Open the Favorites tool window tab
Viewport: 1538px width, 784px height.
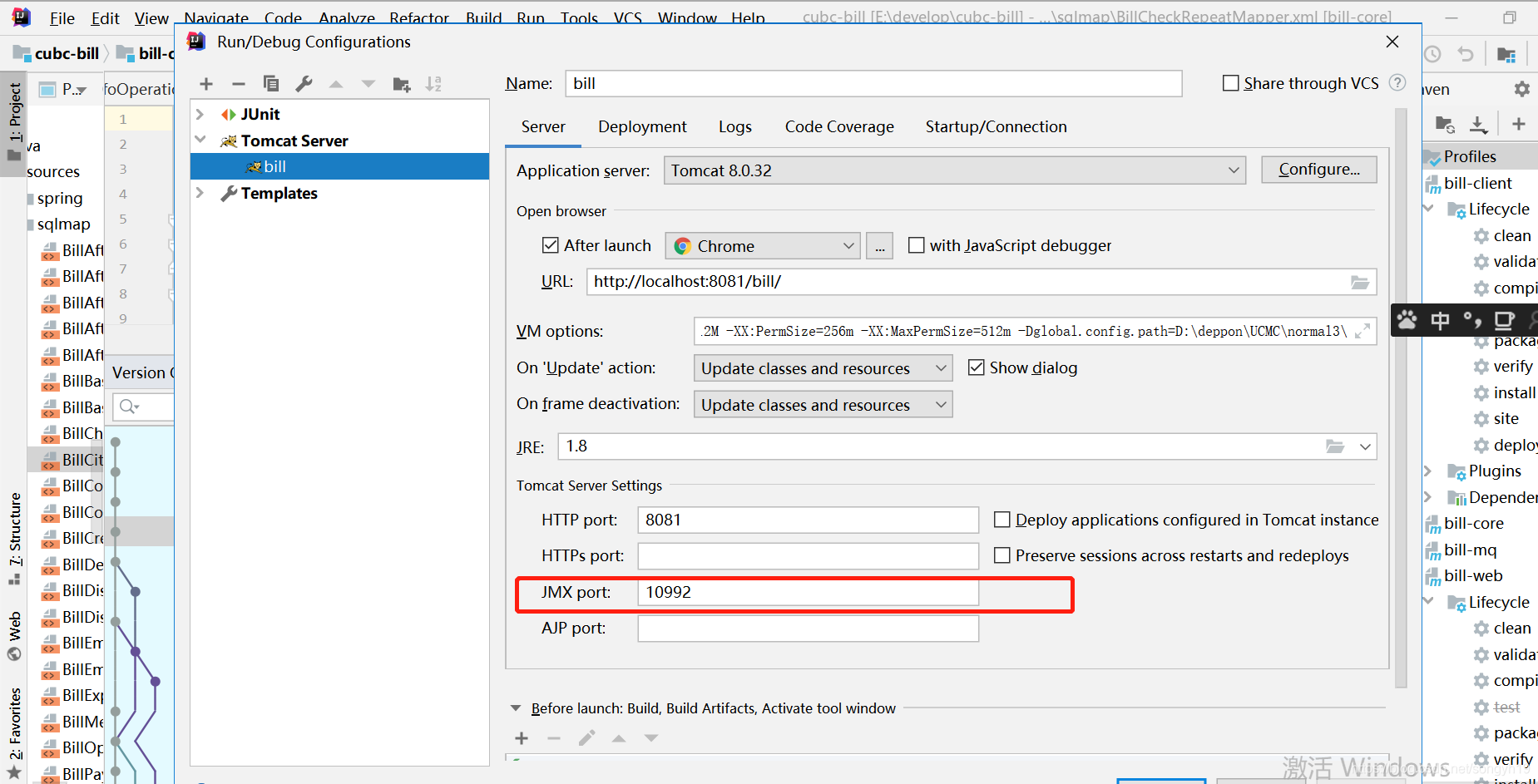point(14,732)
